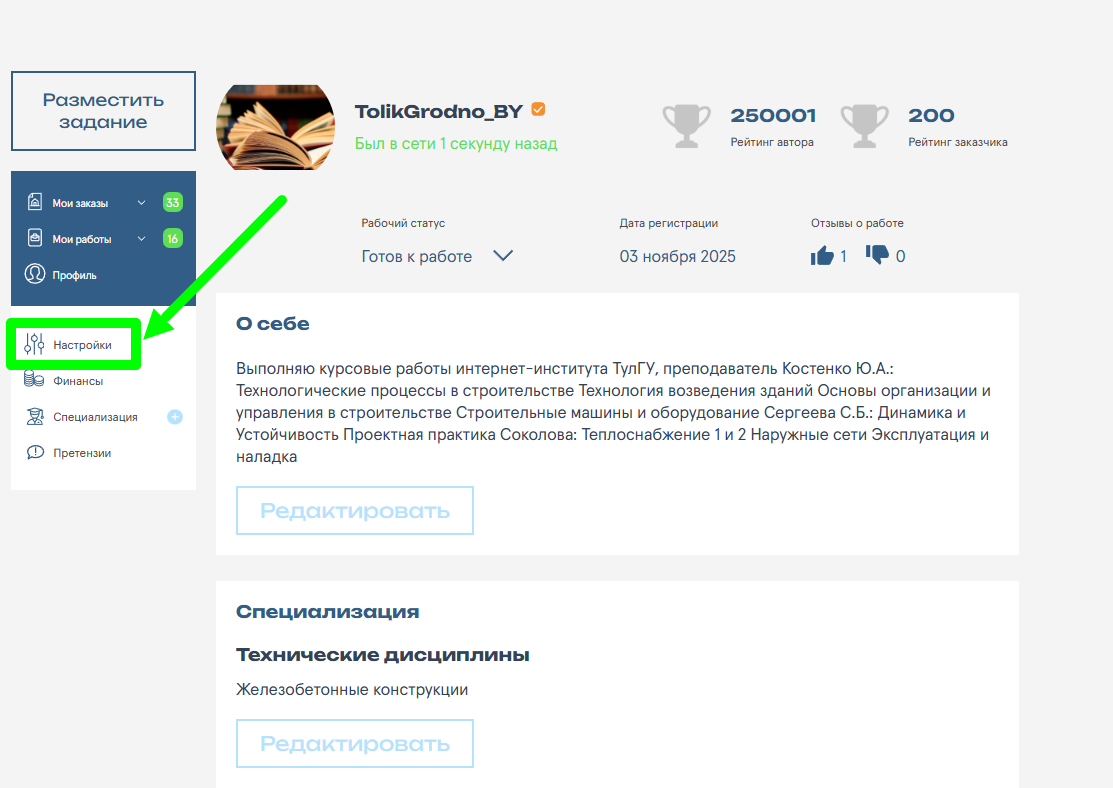Click the Мои заказы document icon

click(35, 202)
